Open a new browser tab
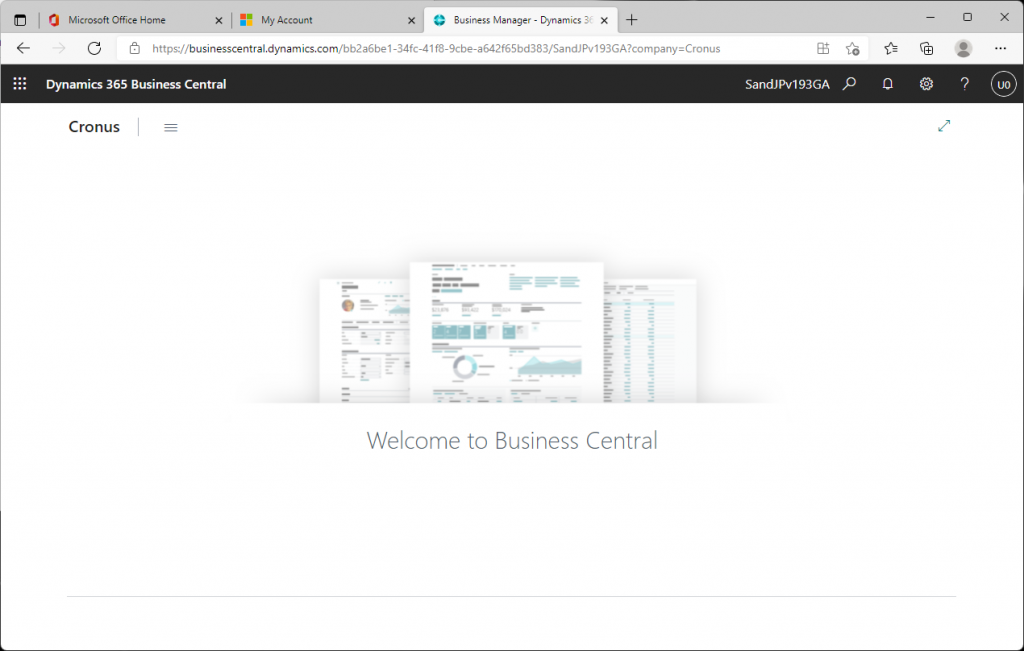The width and height of the screenshot is (1024, 651). click(x=632, y=20)
